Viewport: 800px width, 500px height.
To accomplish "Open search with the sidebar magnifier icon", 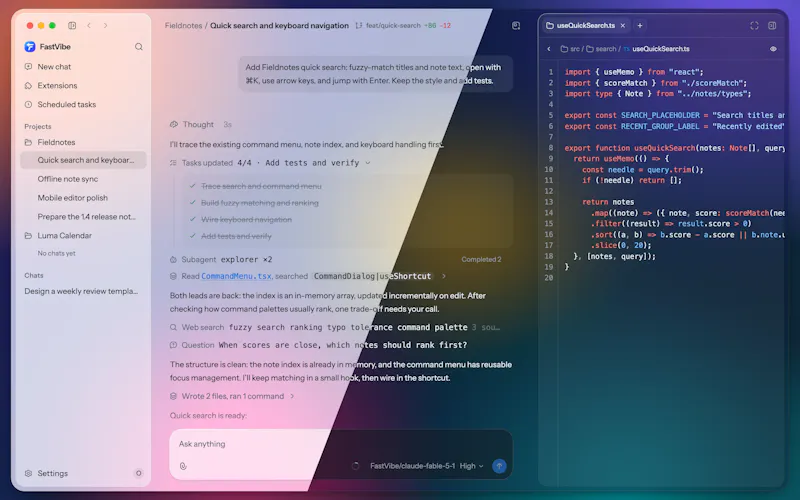I will click(x=138, y=47).
